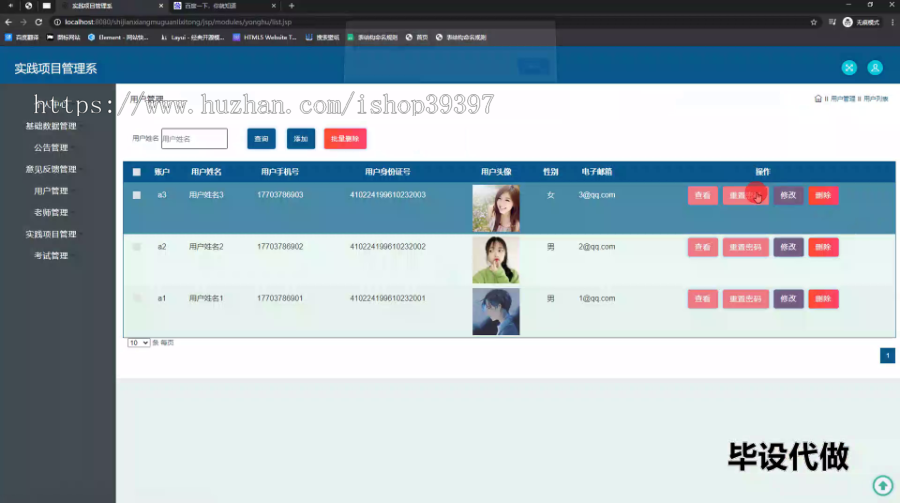The height and width of the screenshot is (503, 900).
Task: Reload the page with refresh icon
Action: click(x=38, y=22)
